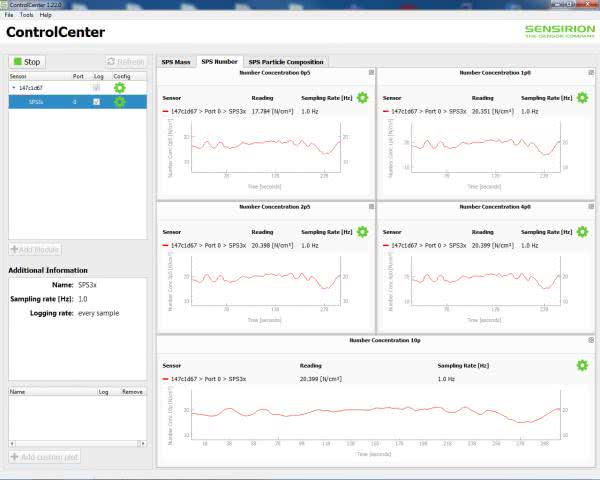The width and height of the screenshot is (600, 480).
Task: Open settings gear of Number Concentration 2p5 plot
Action: (x=362, y=232)
